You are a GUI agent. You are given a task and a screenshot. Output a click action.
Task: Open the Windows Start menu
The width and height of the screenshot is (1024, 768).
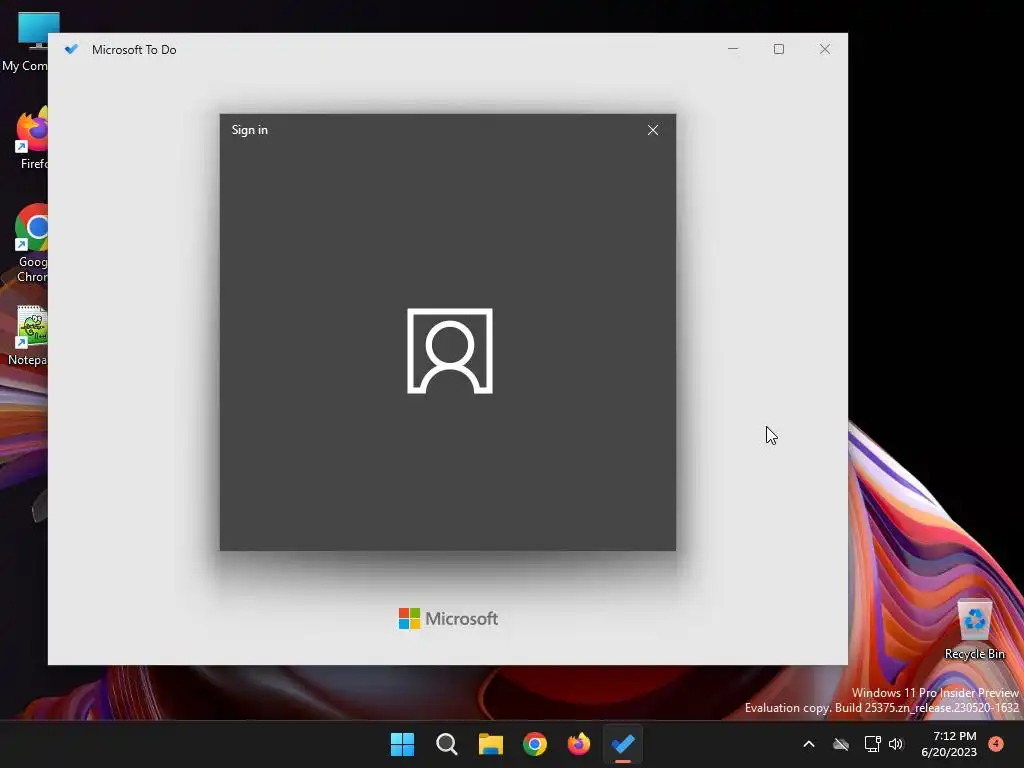(402, 744)
